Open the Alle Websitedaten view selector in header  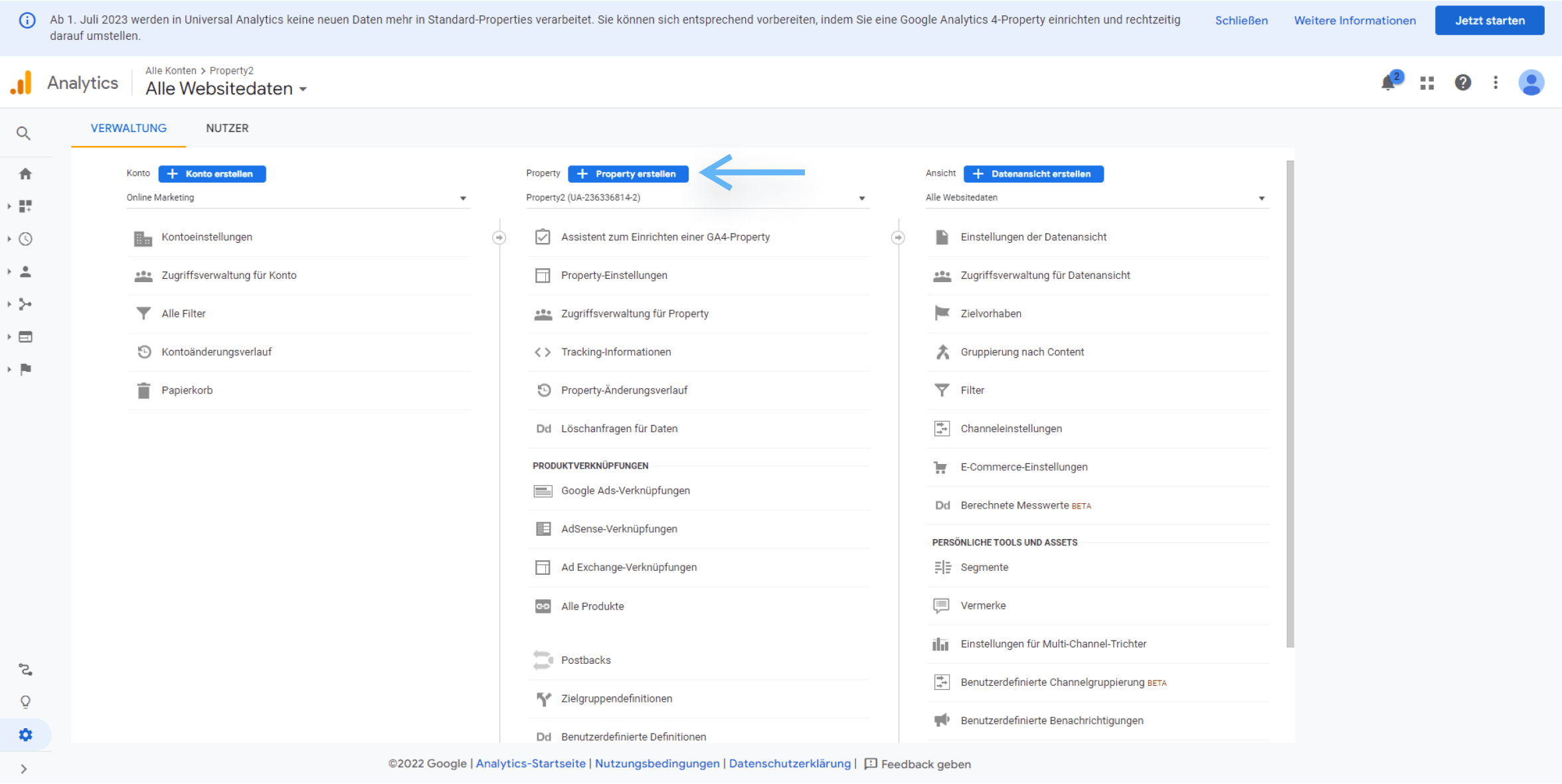pos(226,88)
